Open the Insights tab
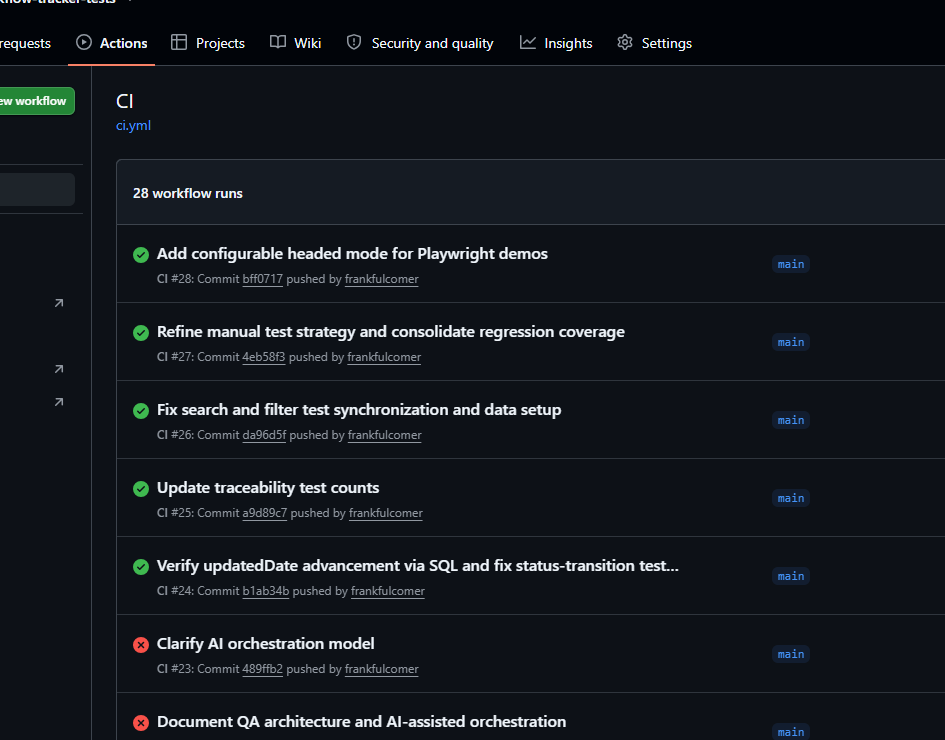Screen dimensions: 945x740 point(556,43)
